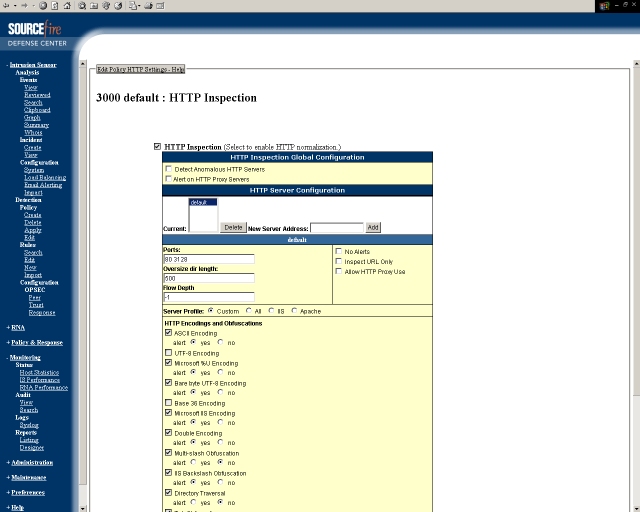Click the Mail toolbar icon
The width and height of the screenshot is (640, 512).
134,6
